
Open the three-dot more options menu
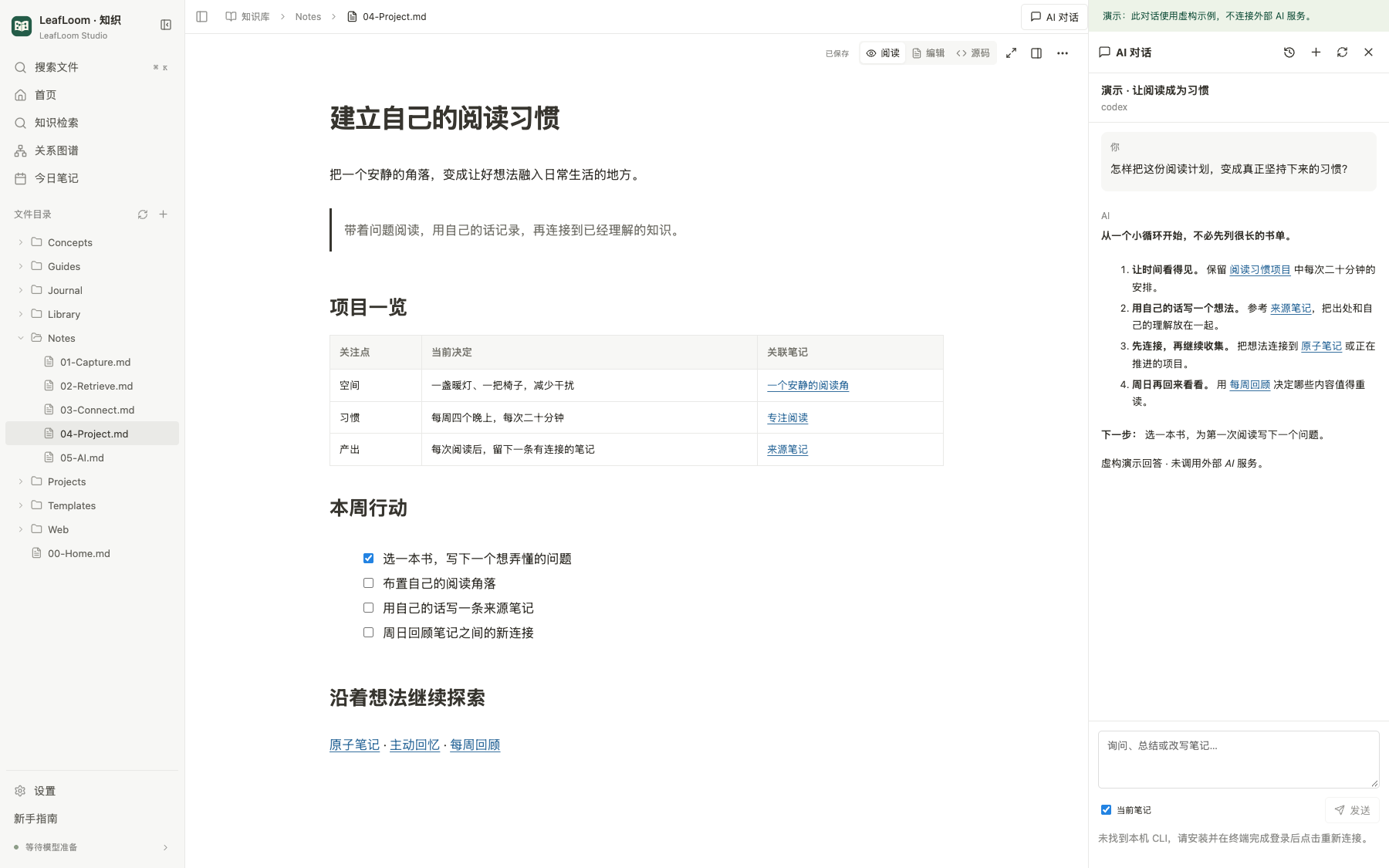(x=1063, y=53)
